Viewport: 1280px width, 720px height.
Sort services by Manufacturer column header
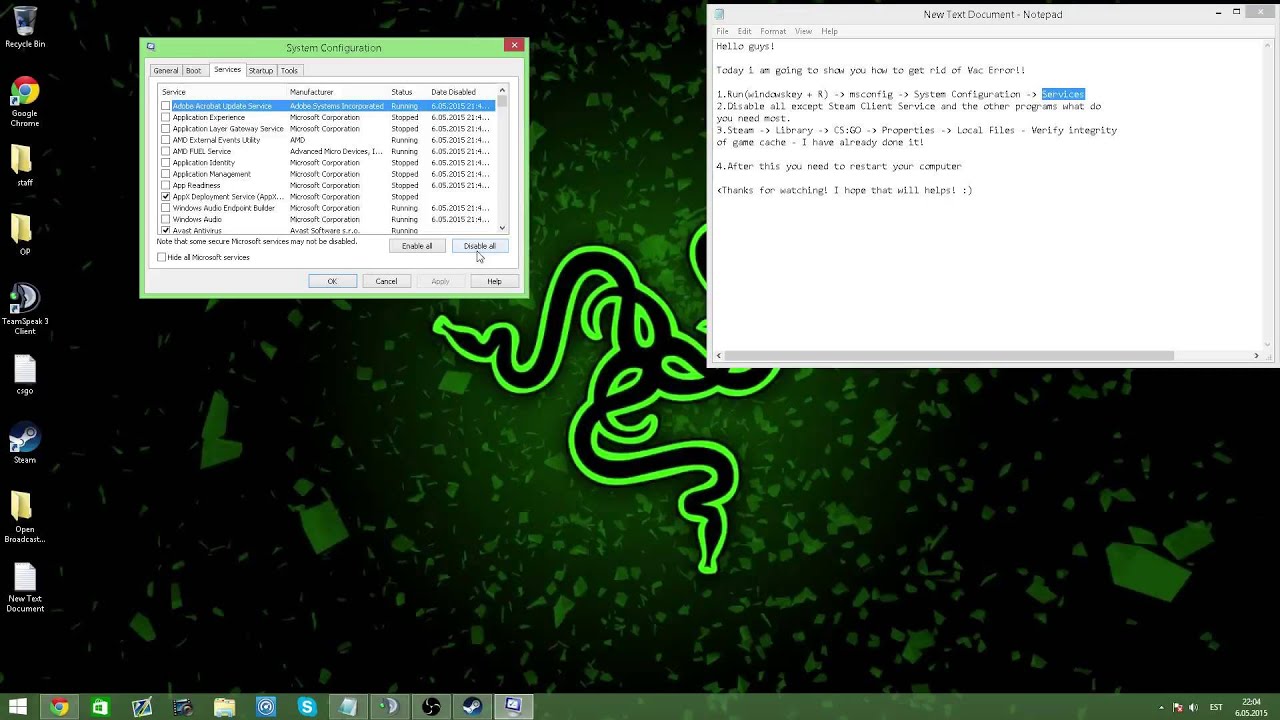(338, 92)
